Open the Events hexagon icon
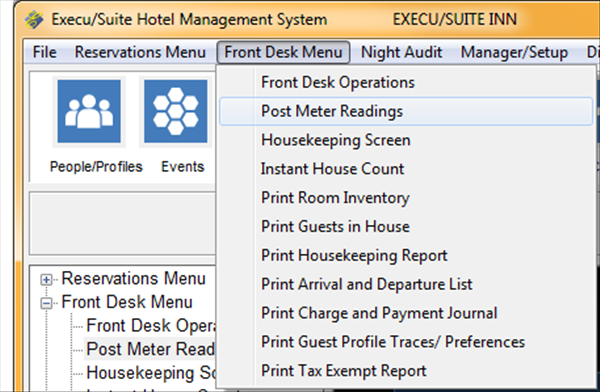The image size is (600, 392). pyautogui.click(x=176, y=111)
